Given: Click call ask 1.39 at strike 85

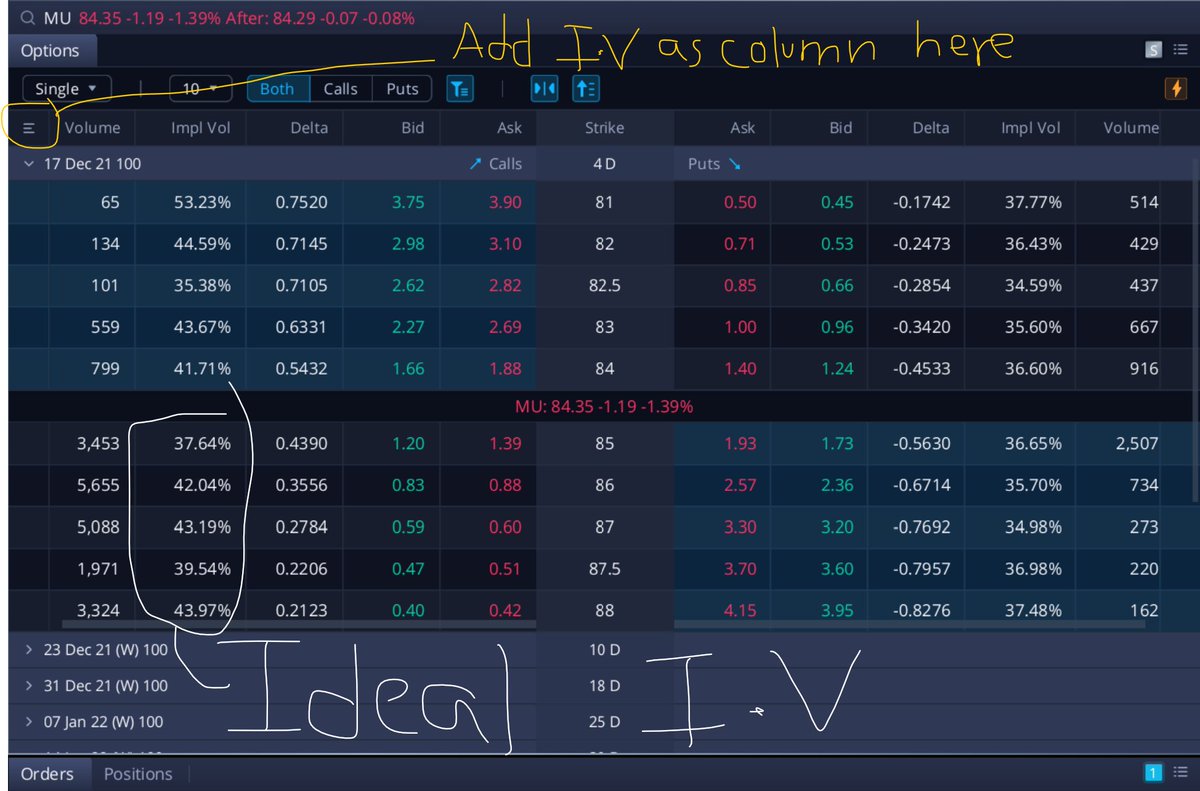Looking at the screenshot, I should (505, 443).
